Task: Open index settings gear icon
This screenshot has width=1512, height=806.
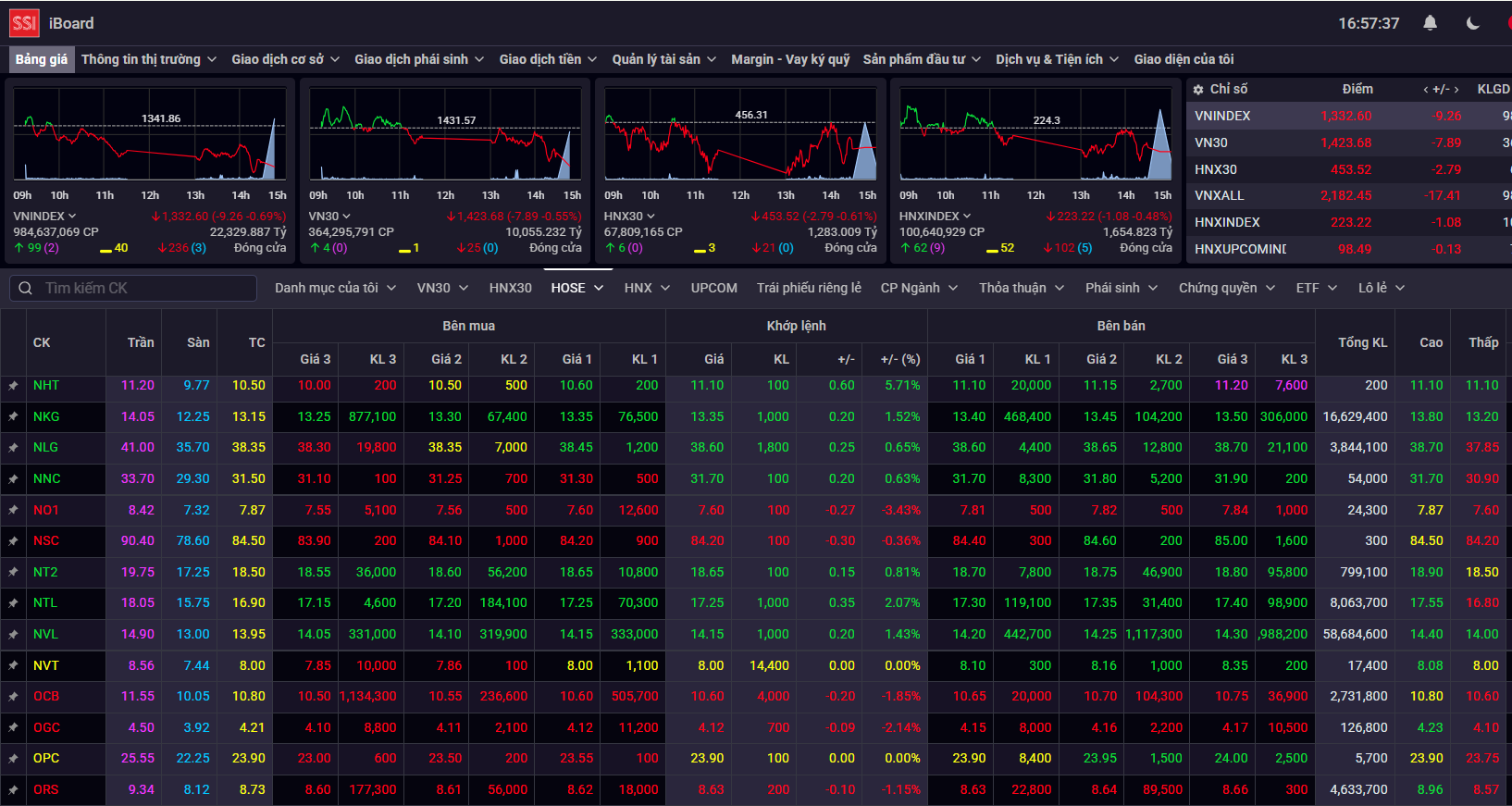Action: 1198,90
